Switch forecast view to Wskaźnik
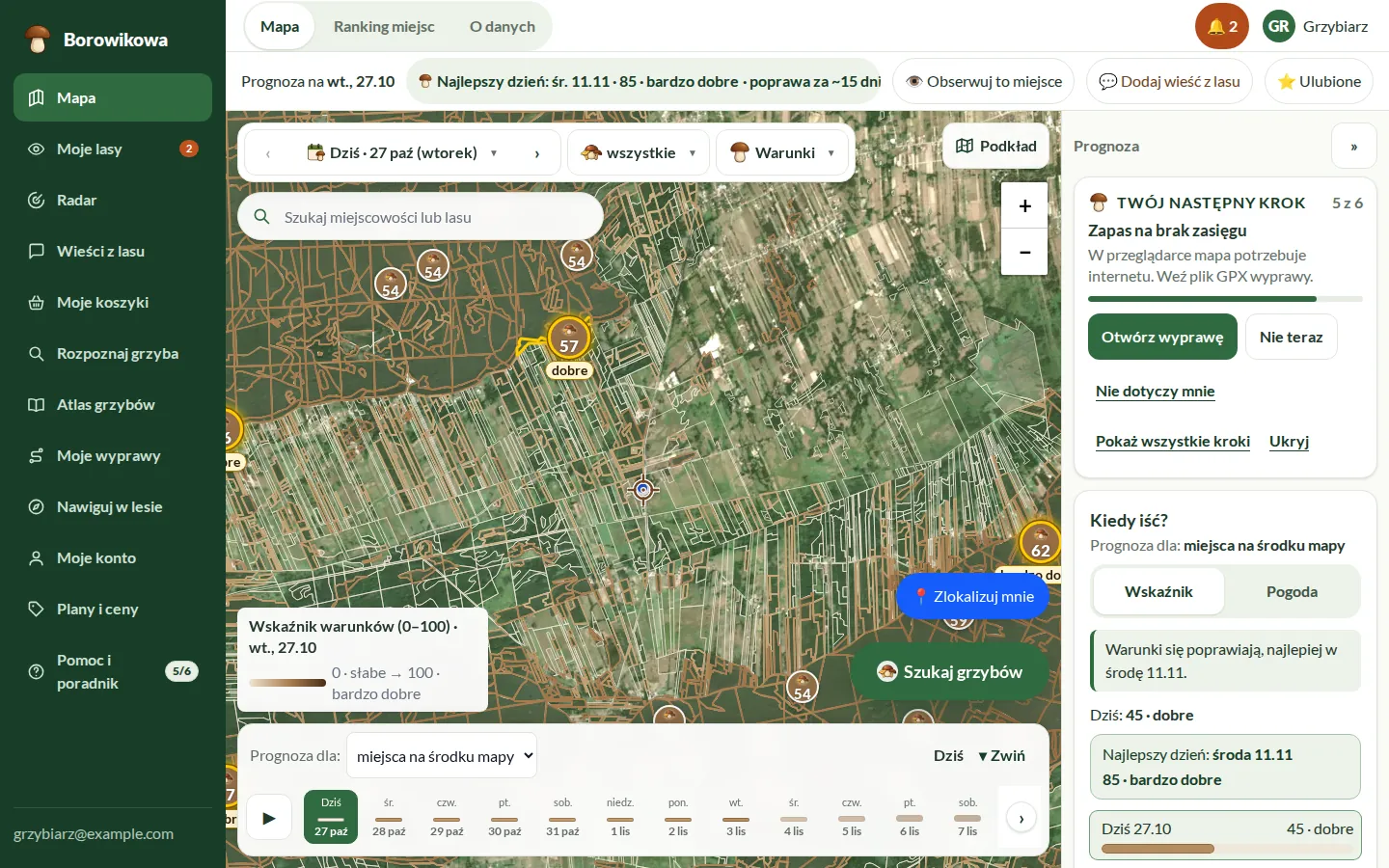Viewport: 1389px width, 868px height. click(1158, 591)
